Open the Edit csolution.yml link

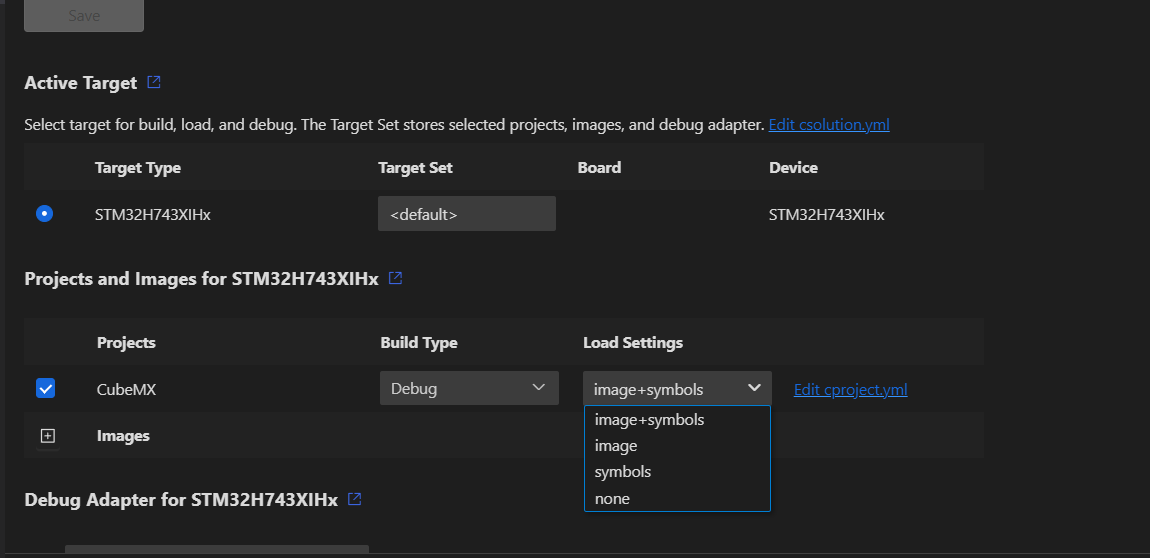[829, 125]
